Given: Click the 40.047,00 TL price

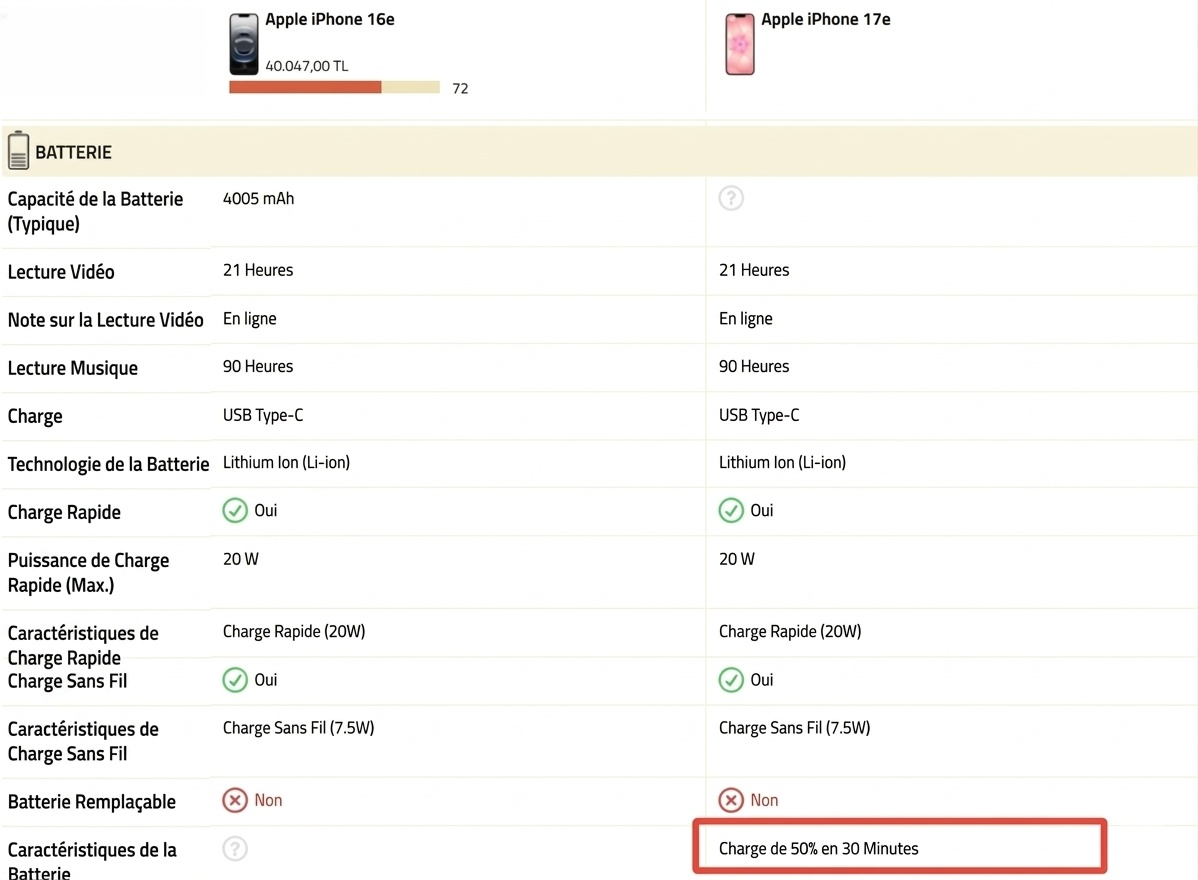Looking at the screenshot, I should [307, 66].
